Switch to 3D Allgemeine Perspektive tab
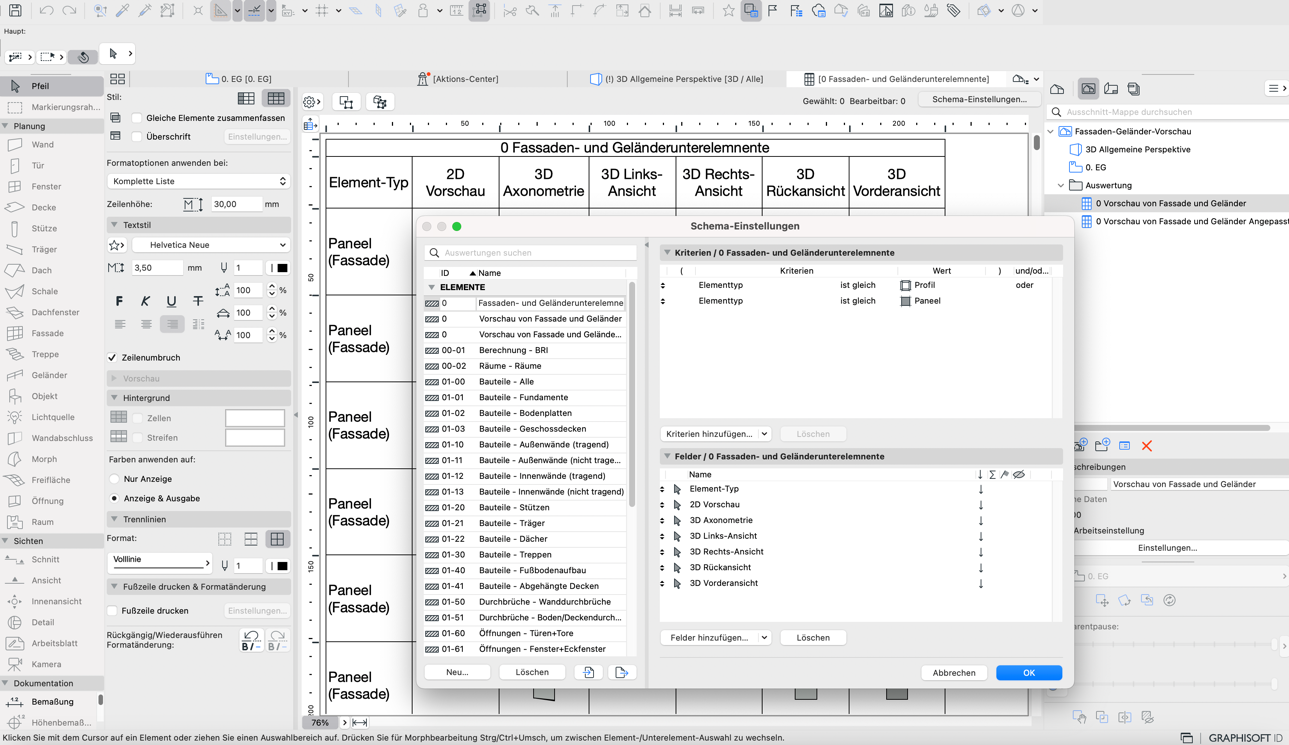The width and height of the screenshot is (1289, 745). (676, 79)
